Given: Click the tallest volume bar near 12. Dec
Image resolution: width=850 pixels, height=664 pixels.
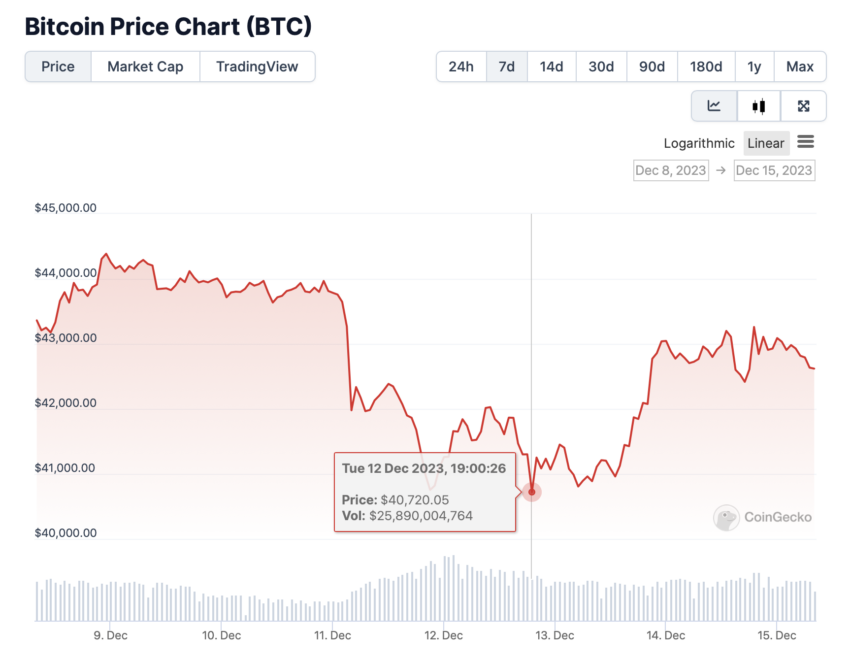Looking at the screenshot, I should [453, 588].
